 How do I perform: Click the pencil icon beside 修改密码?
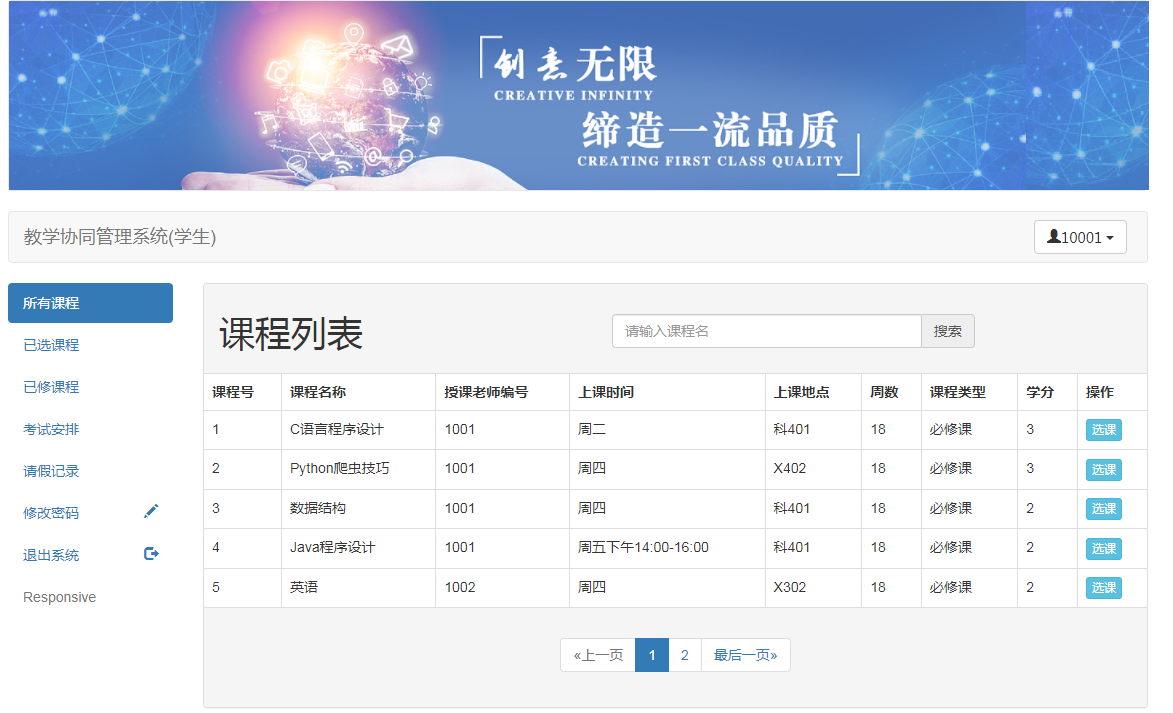(151, 511)
